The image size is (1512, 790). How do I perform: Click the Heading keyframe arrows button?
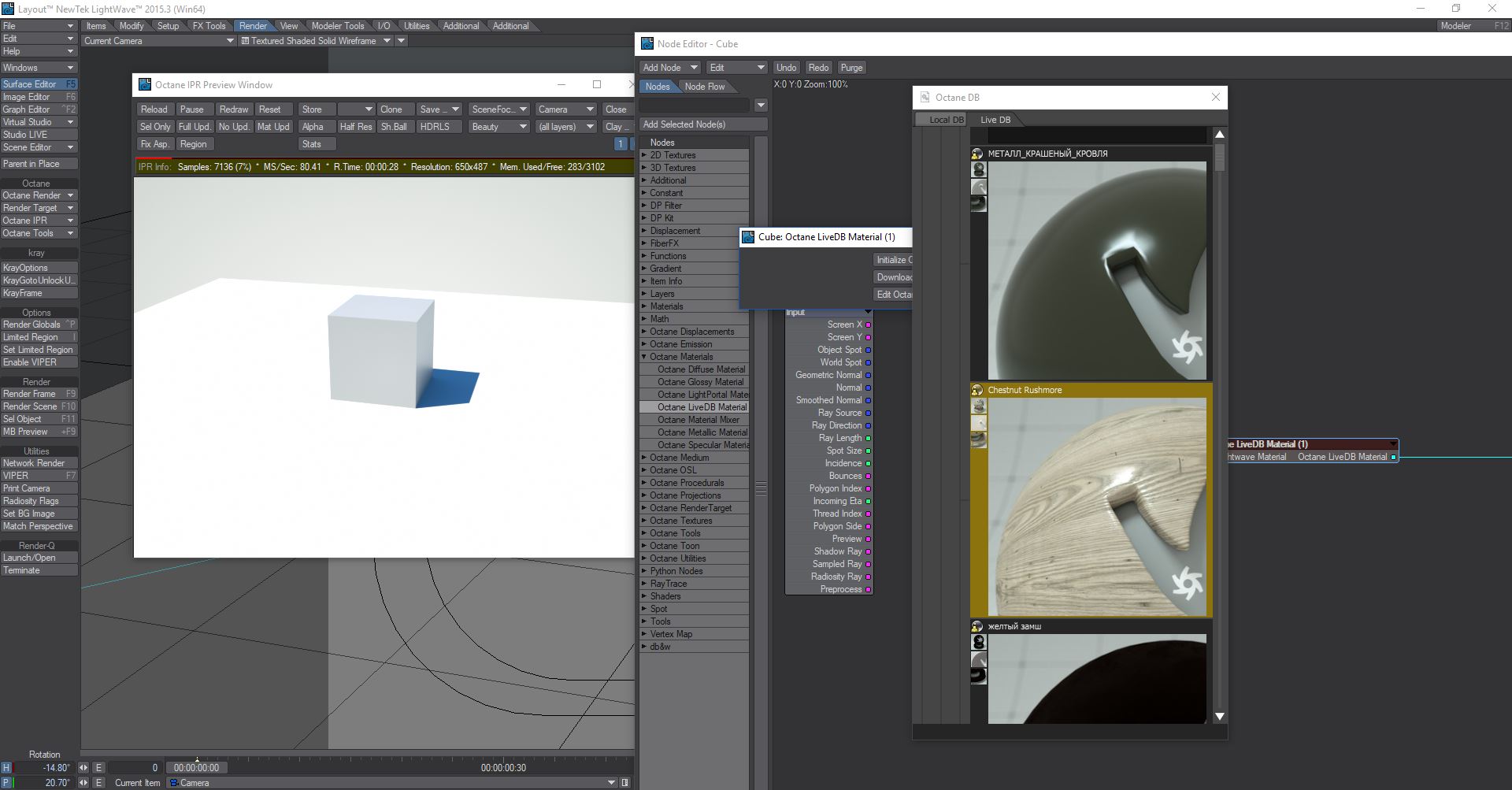click(x=83, y=767)
